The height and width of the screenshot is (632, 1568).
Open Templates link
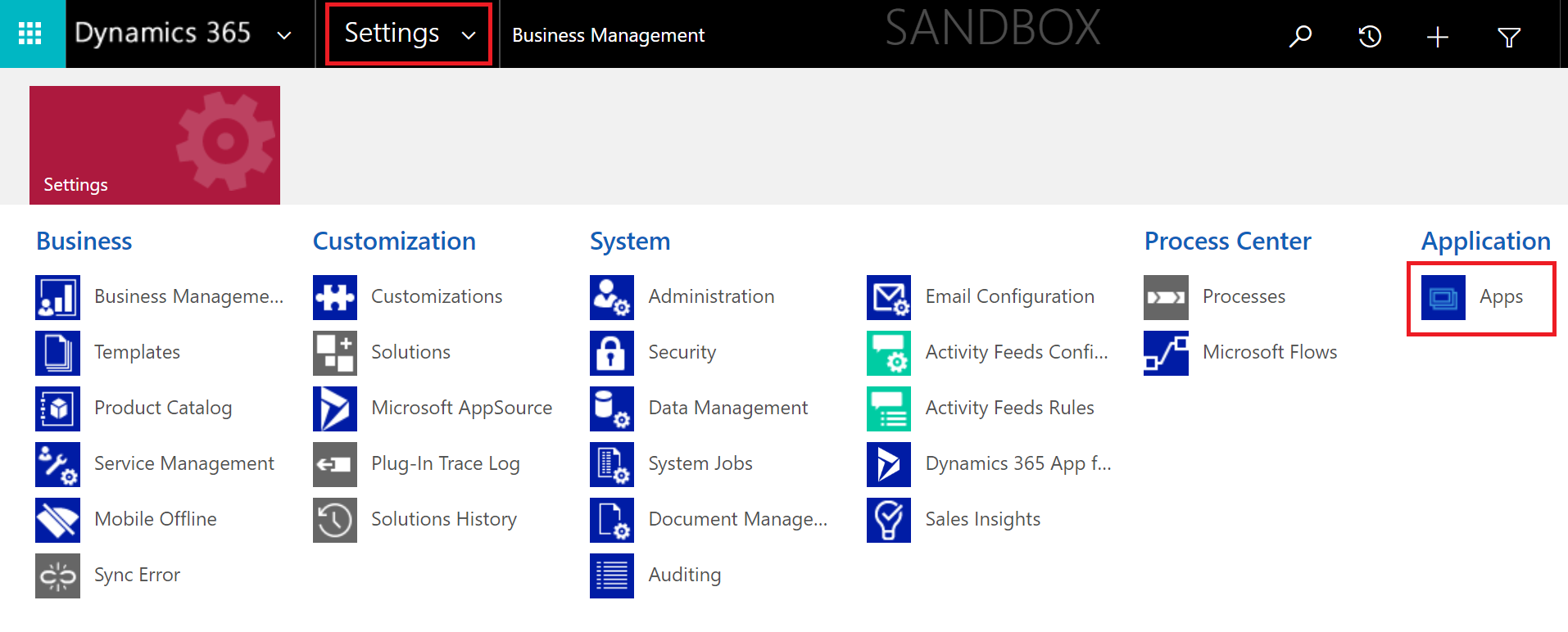137,352
